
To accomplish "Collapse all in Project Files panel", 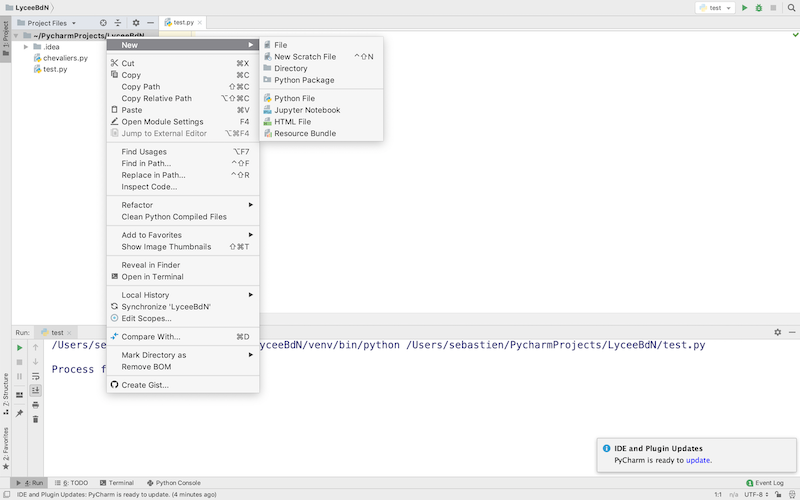I will tap(118, 22).
